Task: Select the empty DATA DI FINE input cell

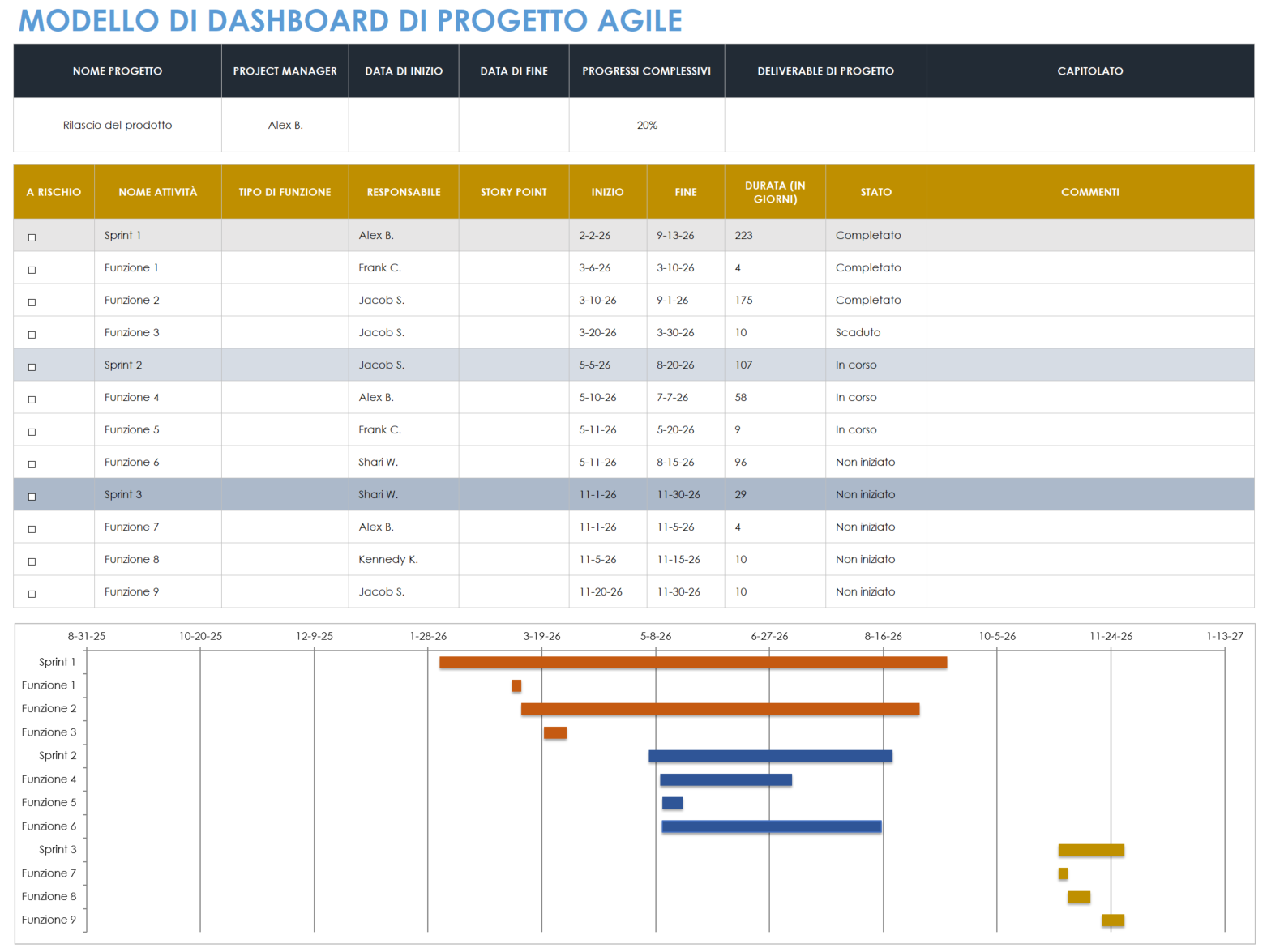Action: pos(514,125)
